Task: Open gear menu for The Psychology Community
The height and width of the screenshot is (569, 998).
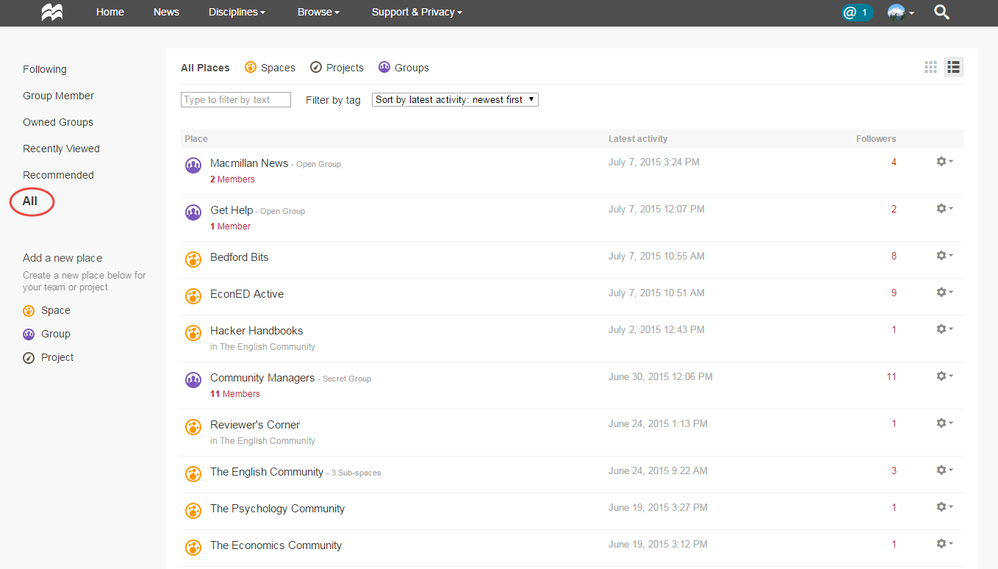Action: (x=945, y=507)
